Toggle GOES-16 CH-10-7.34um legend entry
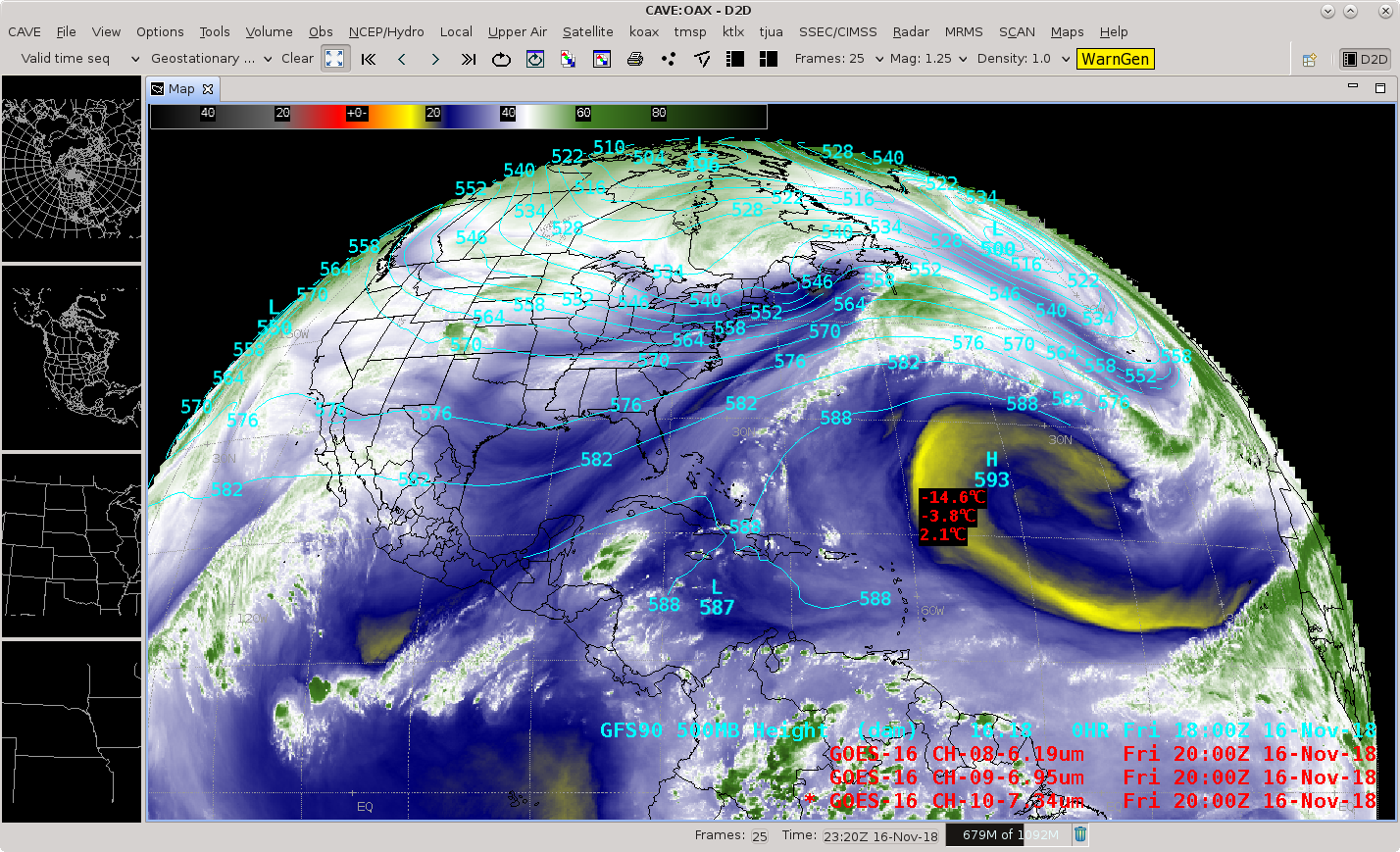The image size is (1400, 852). (x=1091, y=801)
